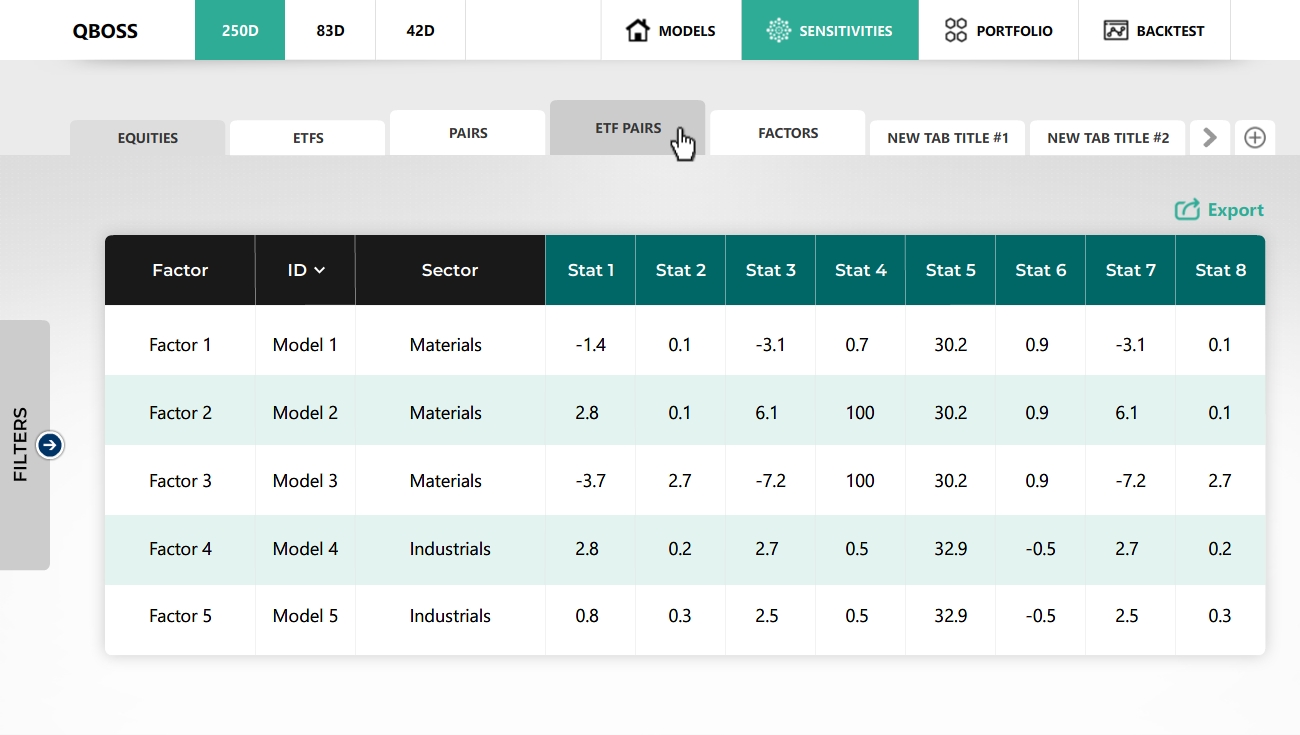Switch to the 42D period
The width and height of the screenshot is (1300, 735).
coord(420,30)
